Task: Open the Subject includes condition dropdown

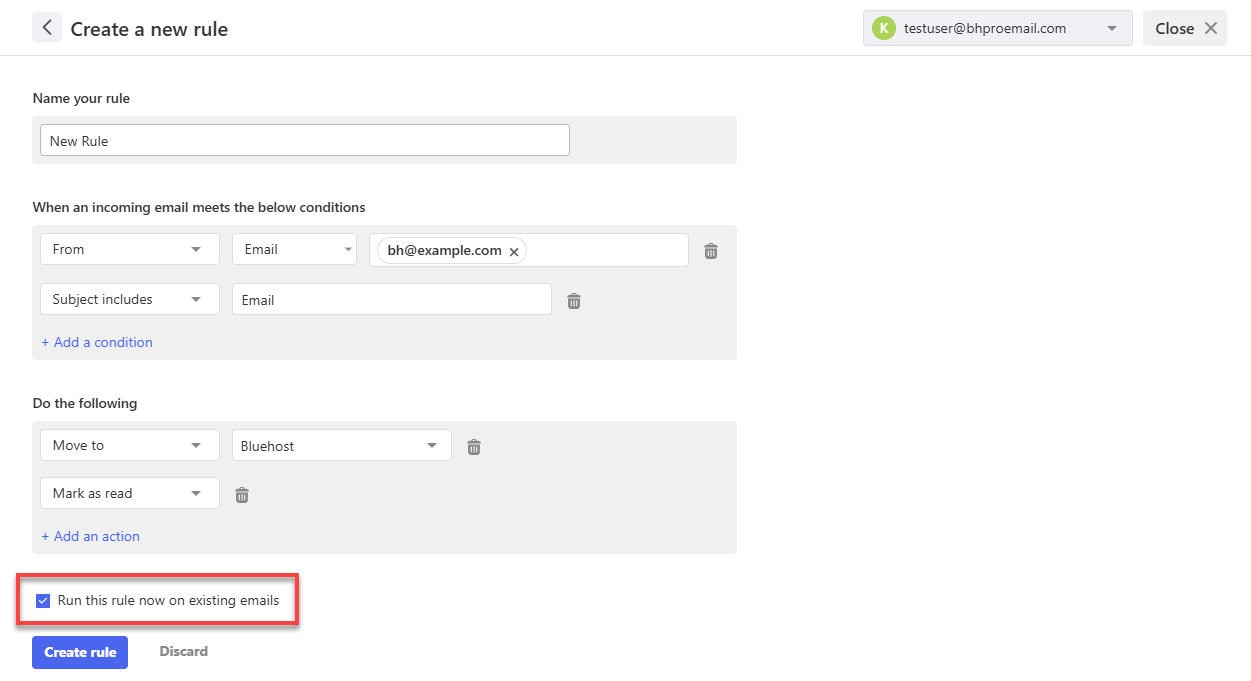Action: click(x=130, y=299)
